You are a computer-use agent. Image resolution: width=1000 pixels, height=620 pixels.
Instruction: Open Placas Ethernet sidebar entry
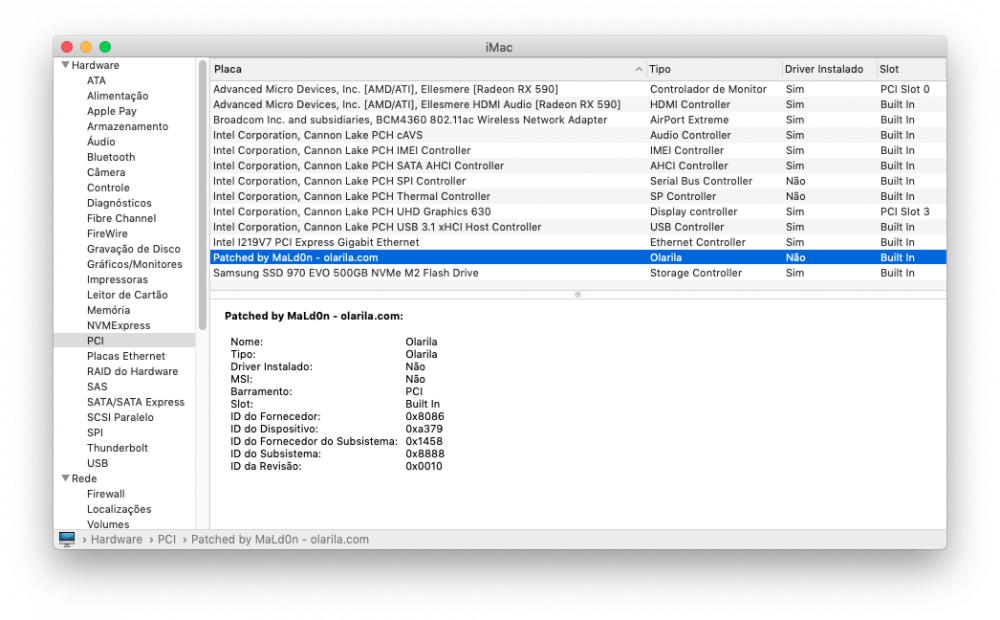[x=126, y=356]
